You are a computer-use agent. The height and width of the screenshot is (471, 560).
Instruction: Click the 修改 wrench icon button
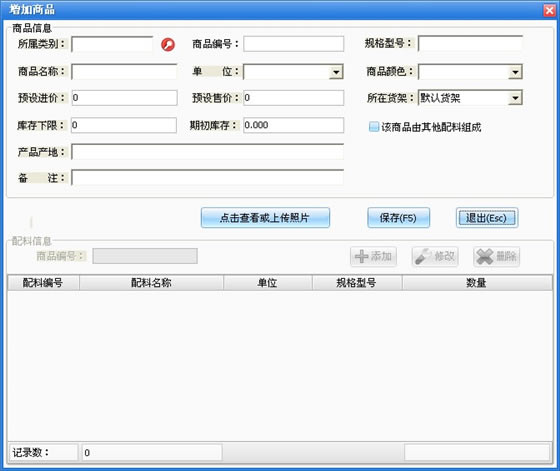coord(435,256)
